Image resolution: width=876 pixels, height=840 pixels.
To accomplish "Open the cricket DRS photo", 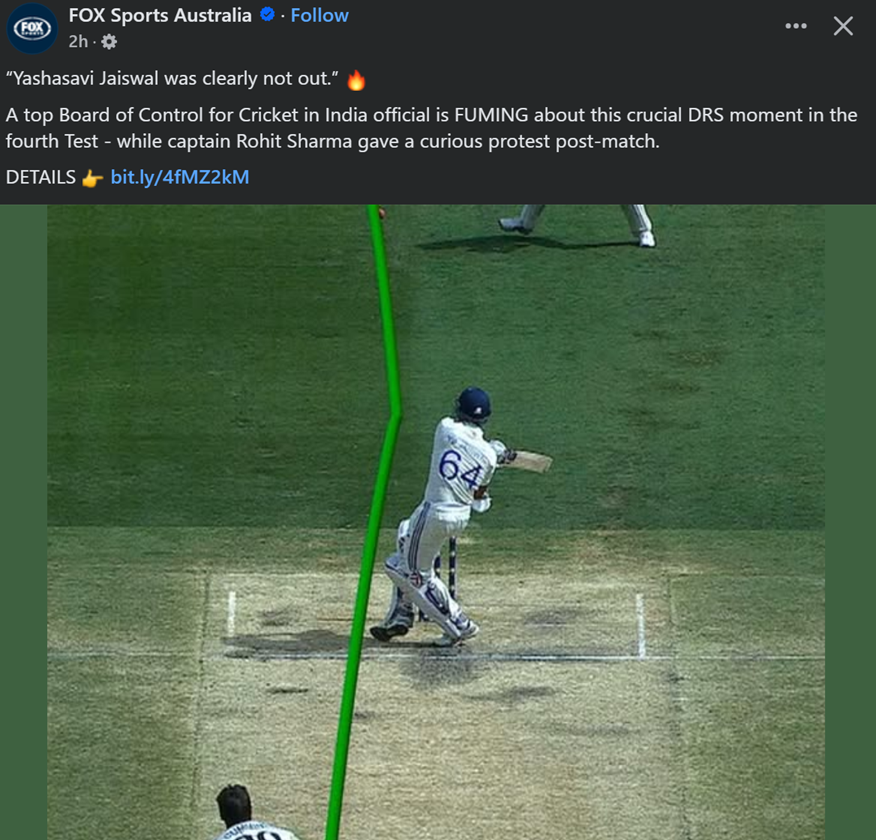I will tap(436, 522).
